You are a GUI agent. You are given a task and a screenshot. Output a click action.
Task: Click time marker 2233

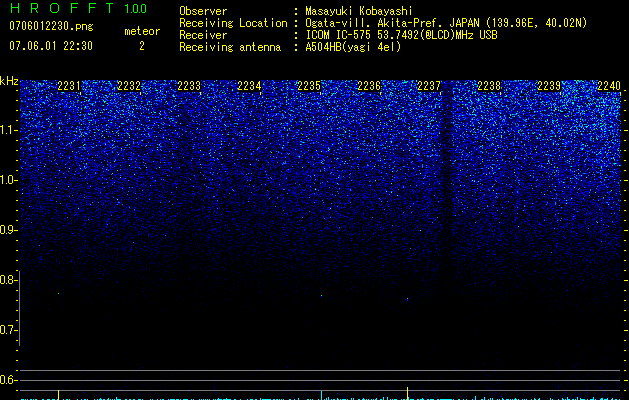[x=189, y=86]
